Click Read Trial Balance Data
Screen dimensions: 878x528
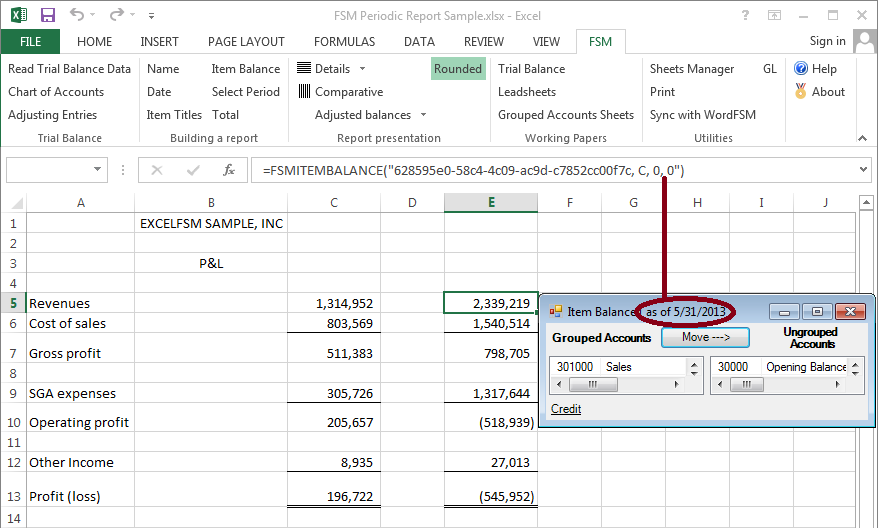click(x=69, y=69)
